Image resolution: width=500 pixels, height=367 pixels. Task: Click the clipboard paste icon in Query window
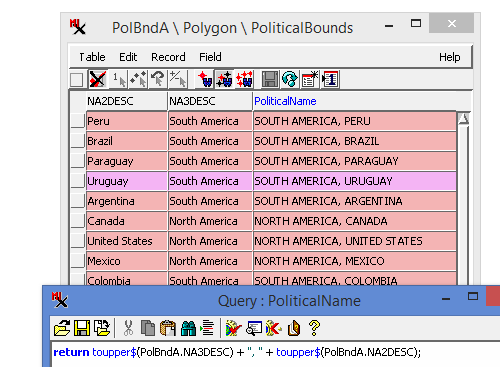pyautogui.click(x=168, y=328)
